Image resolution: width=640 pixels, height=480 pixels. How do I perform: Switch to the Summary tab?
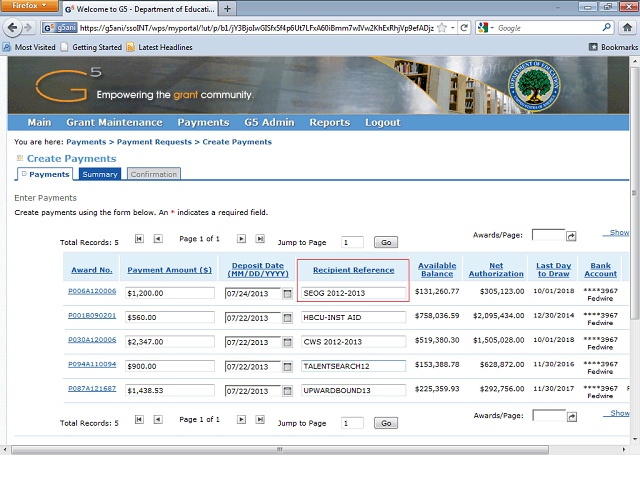[100, 174]
